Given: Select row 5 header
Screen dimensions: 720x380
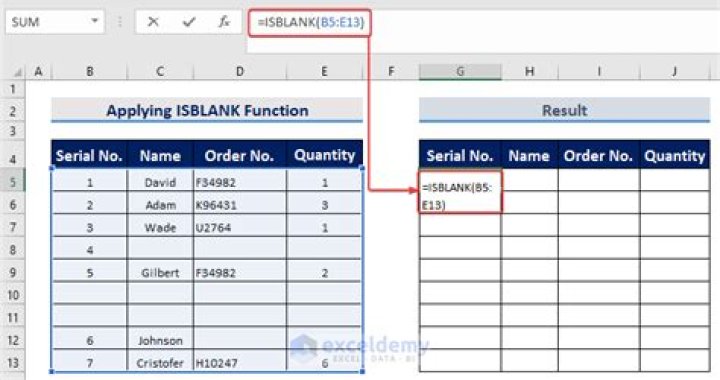Looking at the screenshot, I should click(13, 182).
